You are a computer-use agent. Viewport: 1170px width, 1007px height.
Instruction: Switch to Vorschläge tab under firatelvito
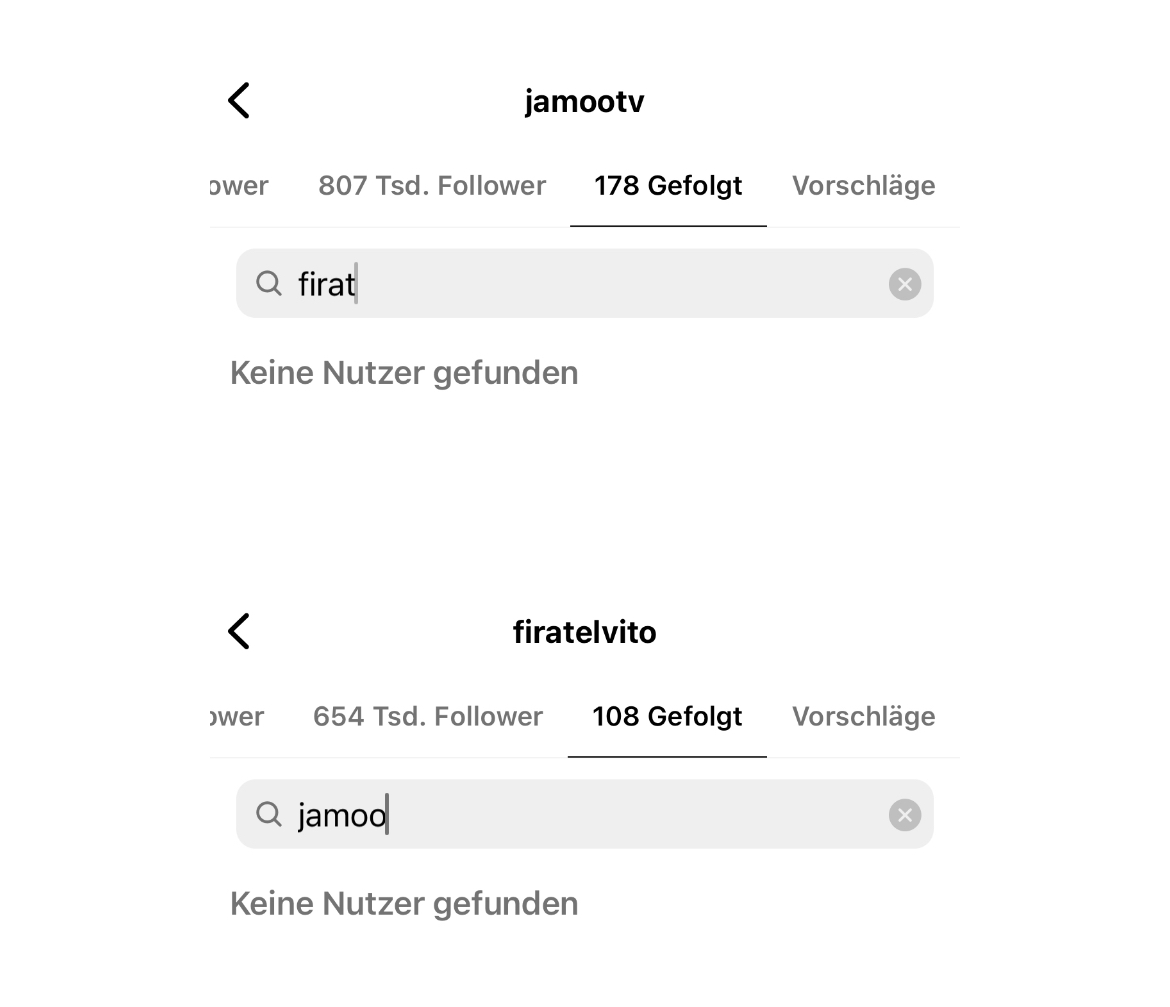863,717
